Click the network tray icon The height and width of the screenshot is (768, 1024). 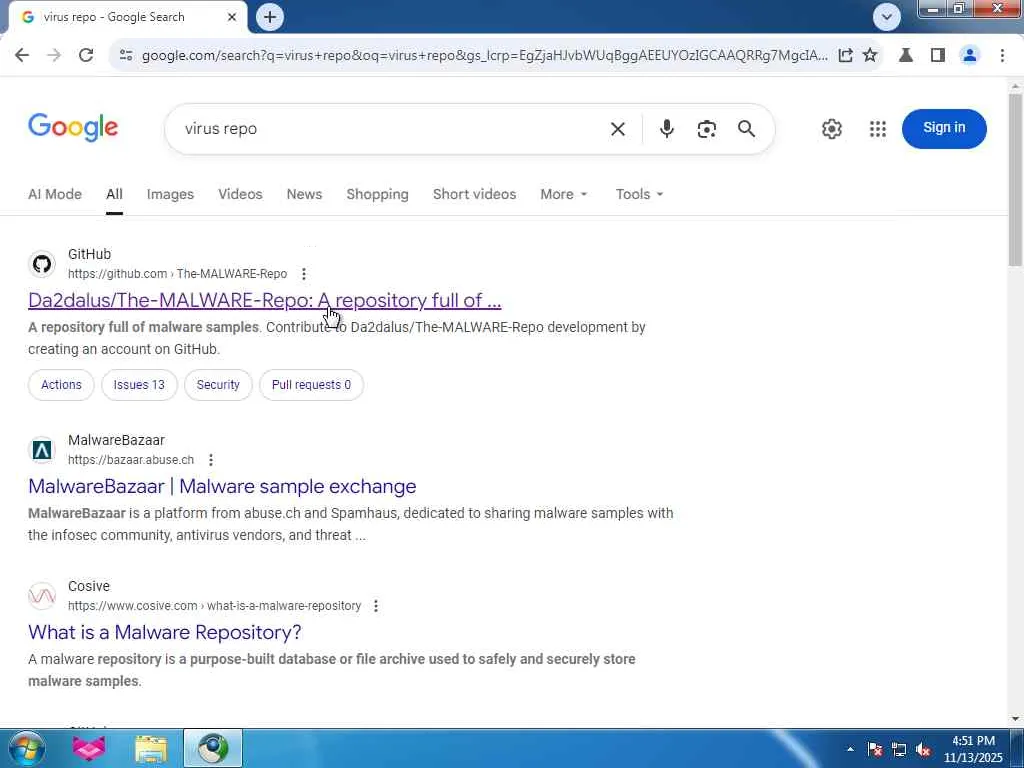[x=899, y=749]
